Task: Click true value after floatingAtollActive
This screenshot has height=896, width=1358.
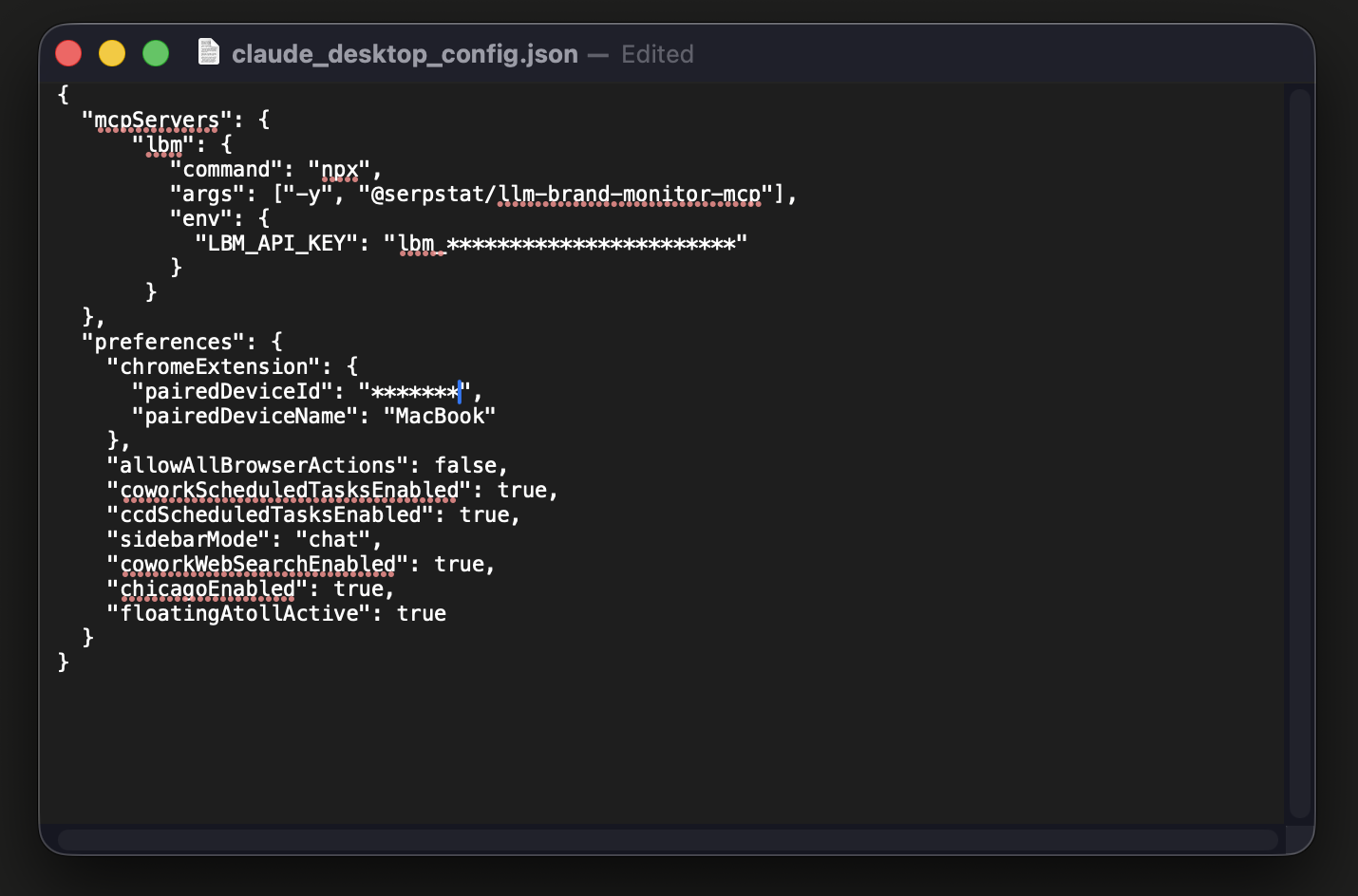Action: click(422, 613)
